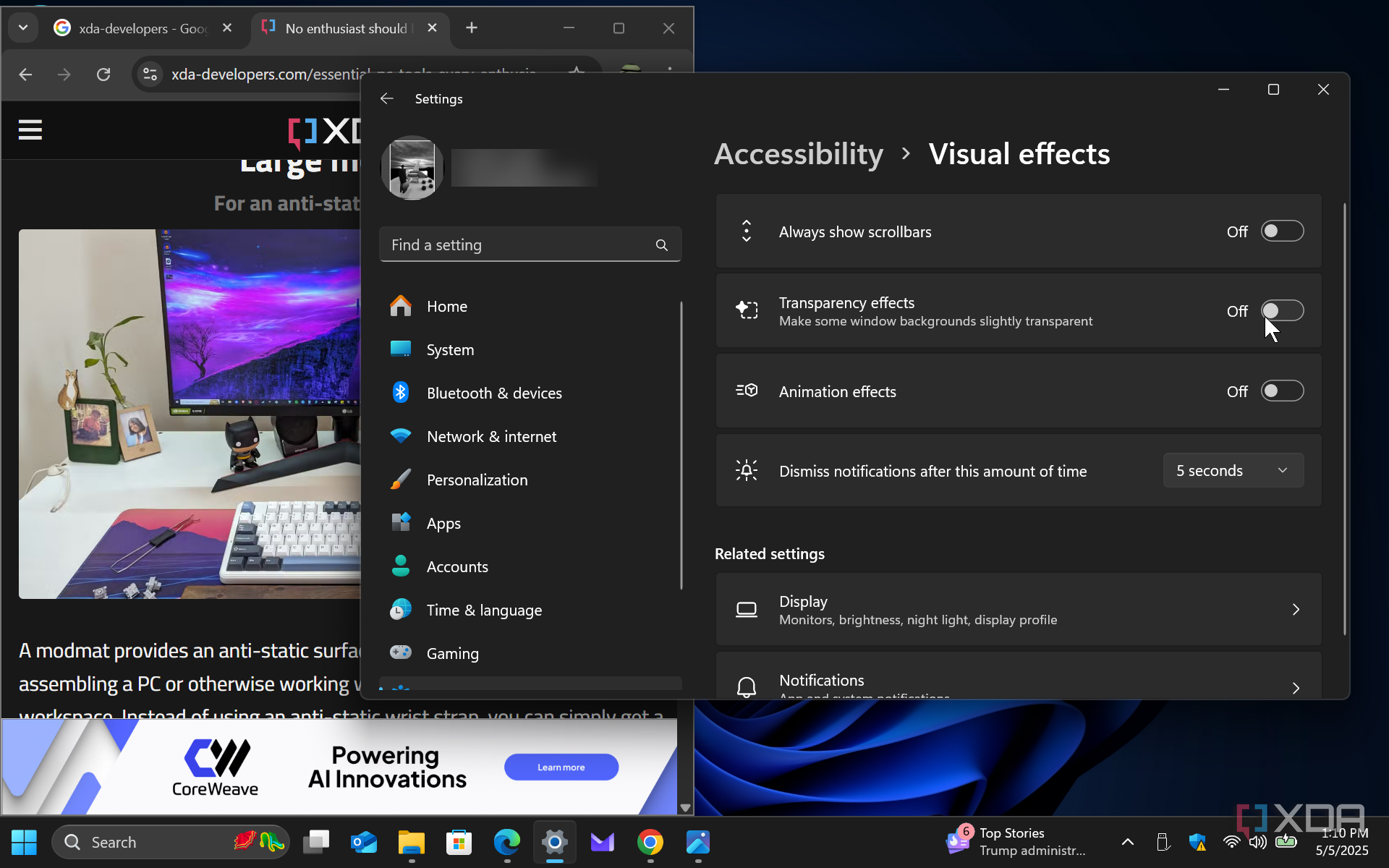Open Apps settings page
Image resolution: width=1389 pixels, height=868 pixels.
pos(530,524)
